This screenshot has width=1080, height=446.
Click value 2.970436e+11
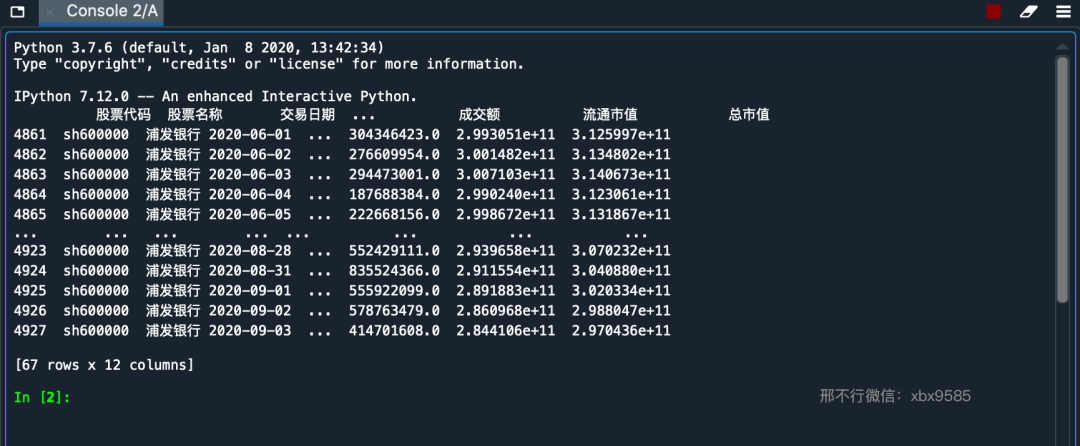pyautogui.click(x=621, y=331)
